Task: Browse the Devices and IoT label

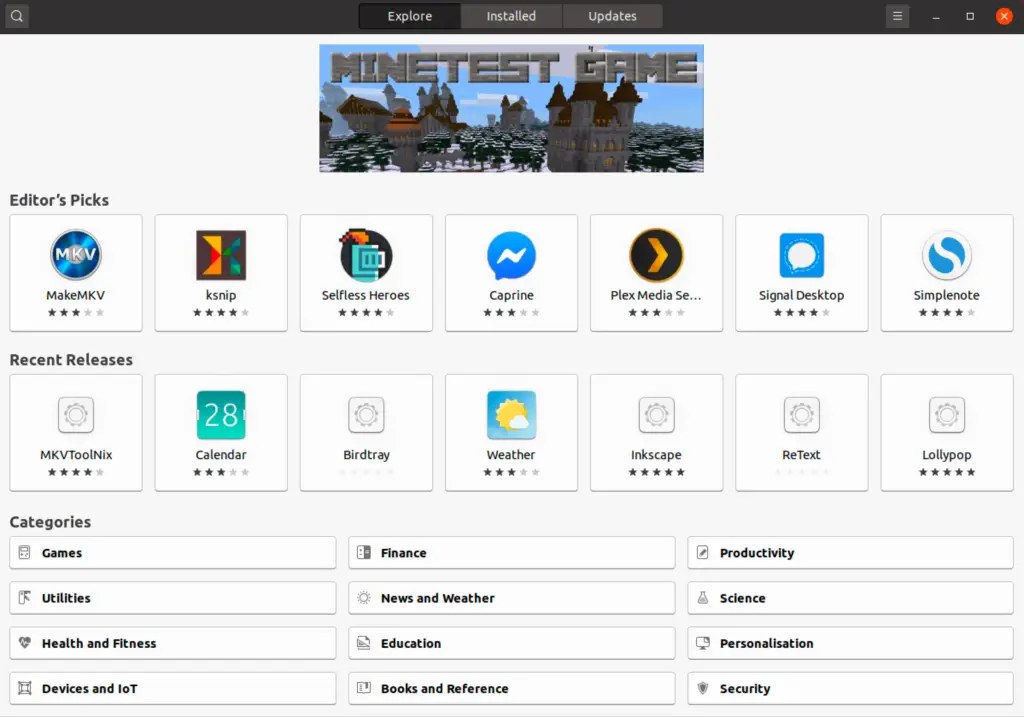Action: pos(89,688)
